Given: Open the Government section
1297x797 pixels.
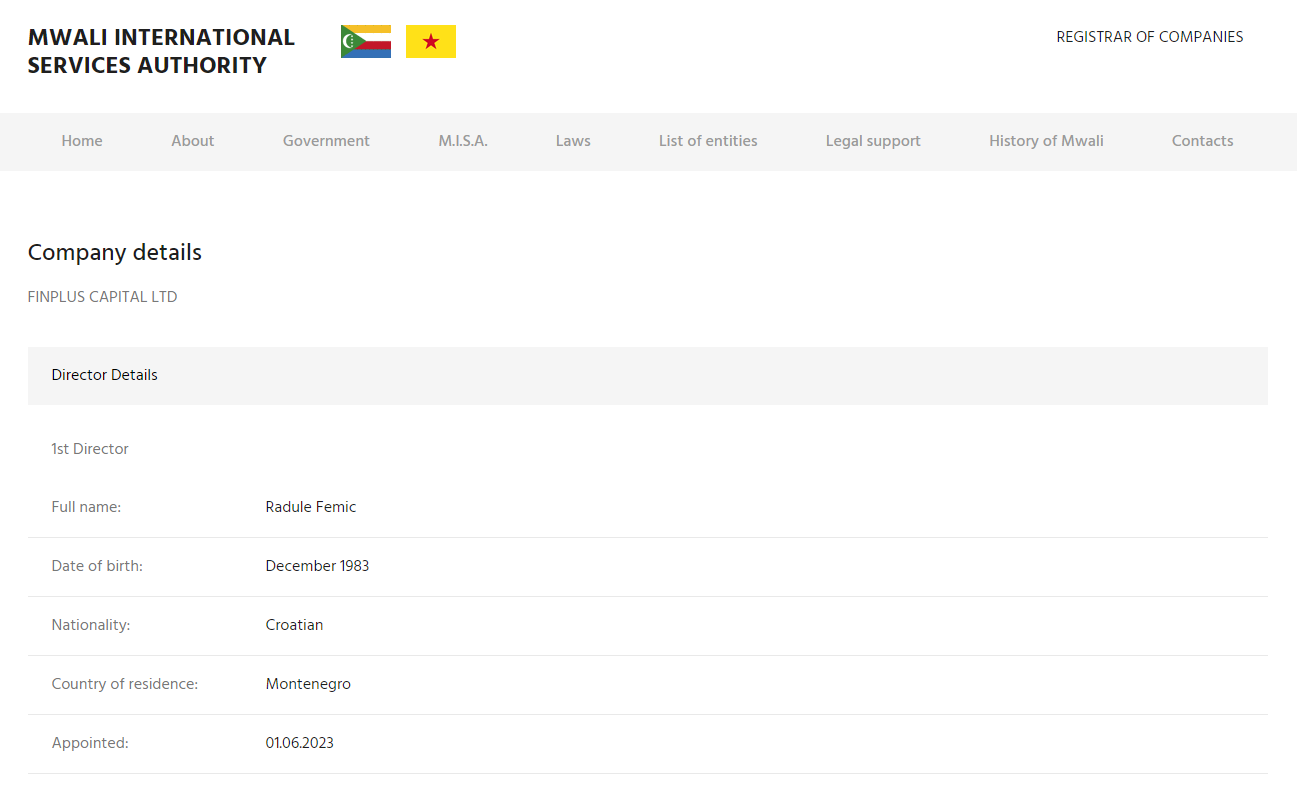Looking at the screenshot, I should (x=326, y=141).
